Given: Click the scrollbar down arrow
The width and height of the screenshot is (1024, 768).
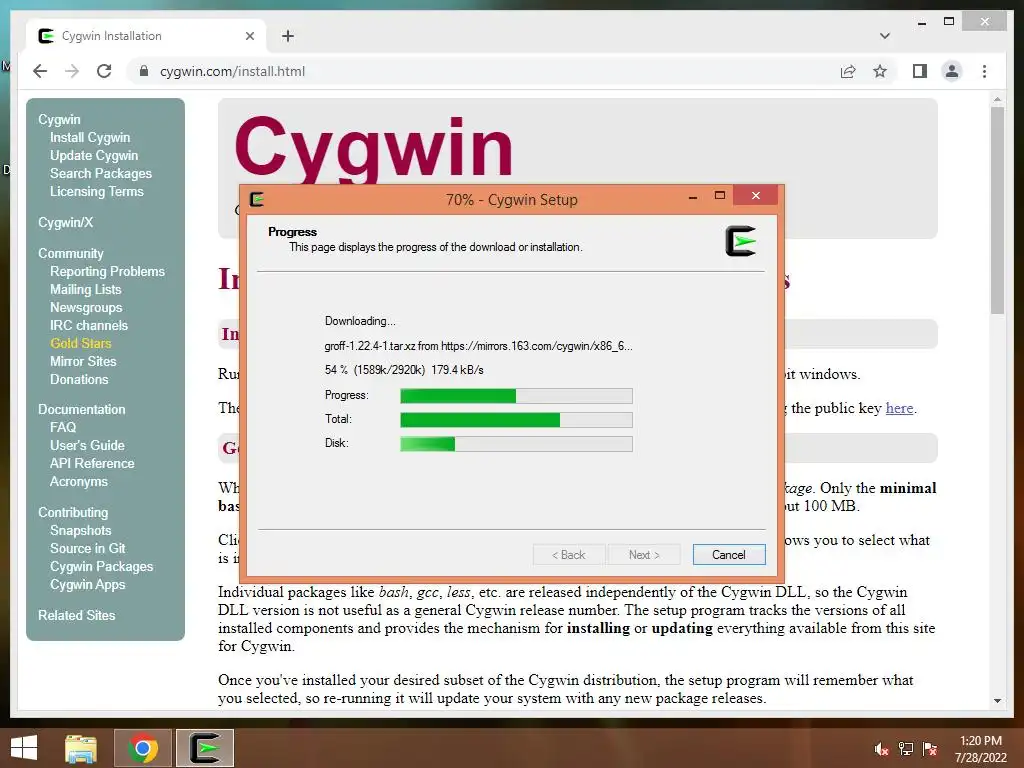Looking at the screenshot, I should click(x=997, y=701).
